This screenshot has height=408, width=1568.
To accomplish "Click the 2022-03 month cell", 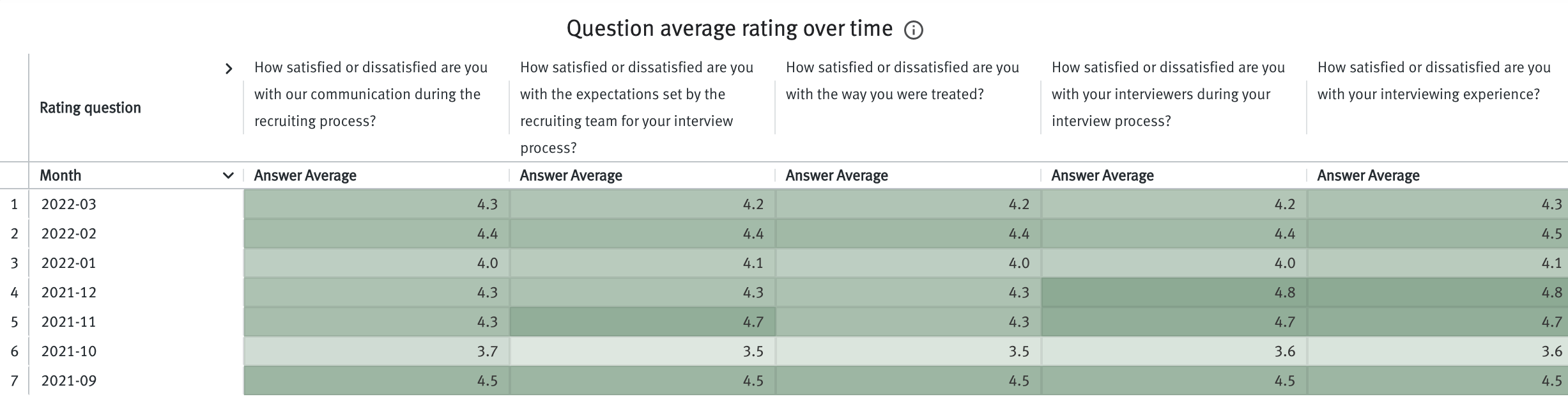I will (x=69, y=204).
